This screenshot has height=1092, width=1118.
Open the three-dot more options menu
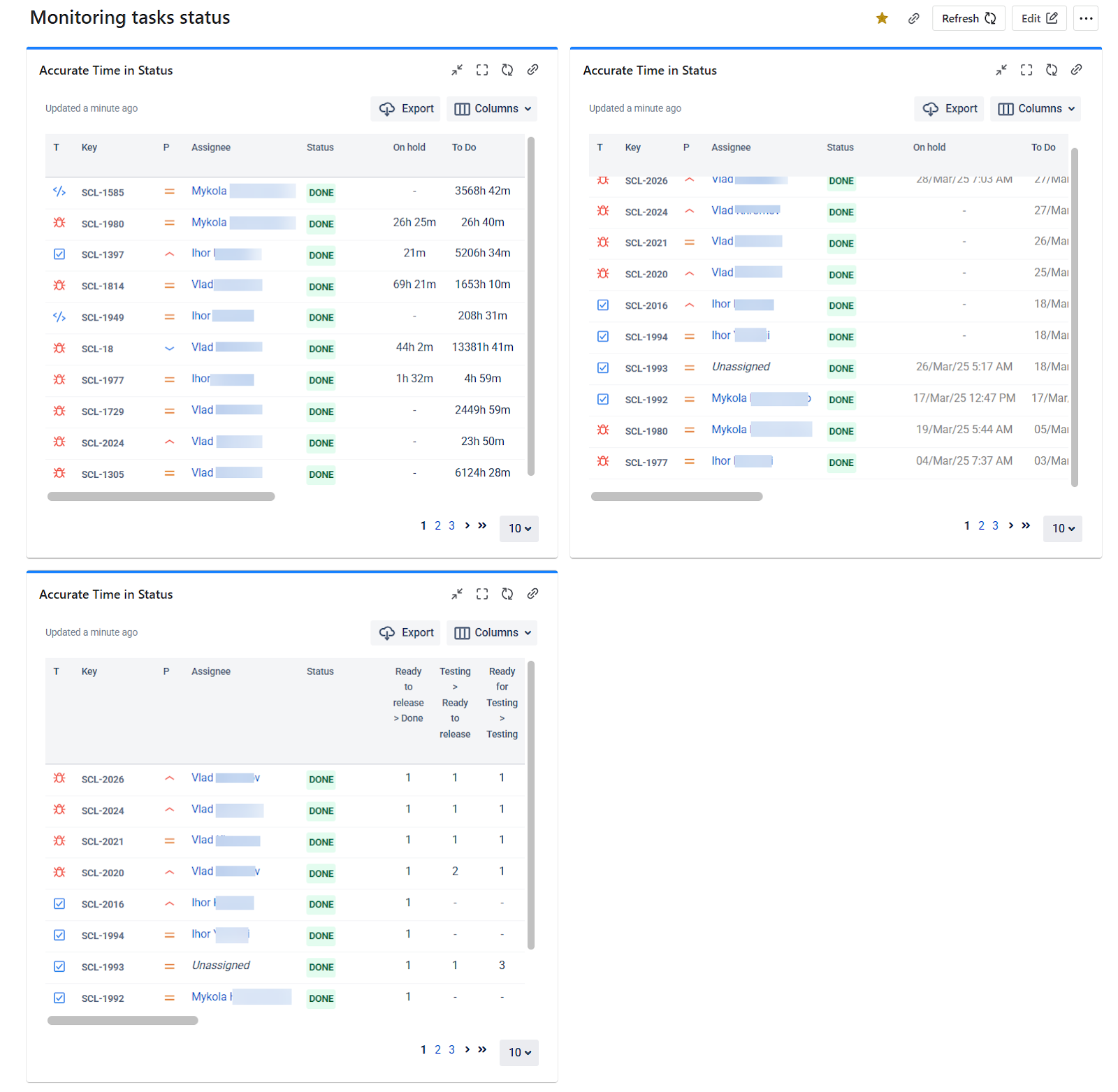(x=1086, y=18)
